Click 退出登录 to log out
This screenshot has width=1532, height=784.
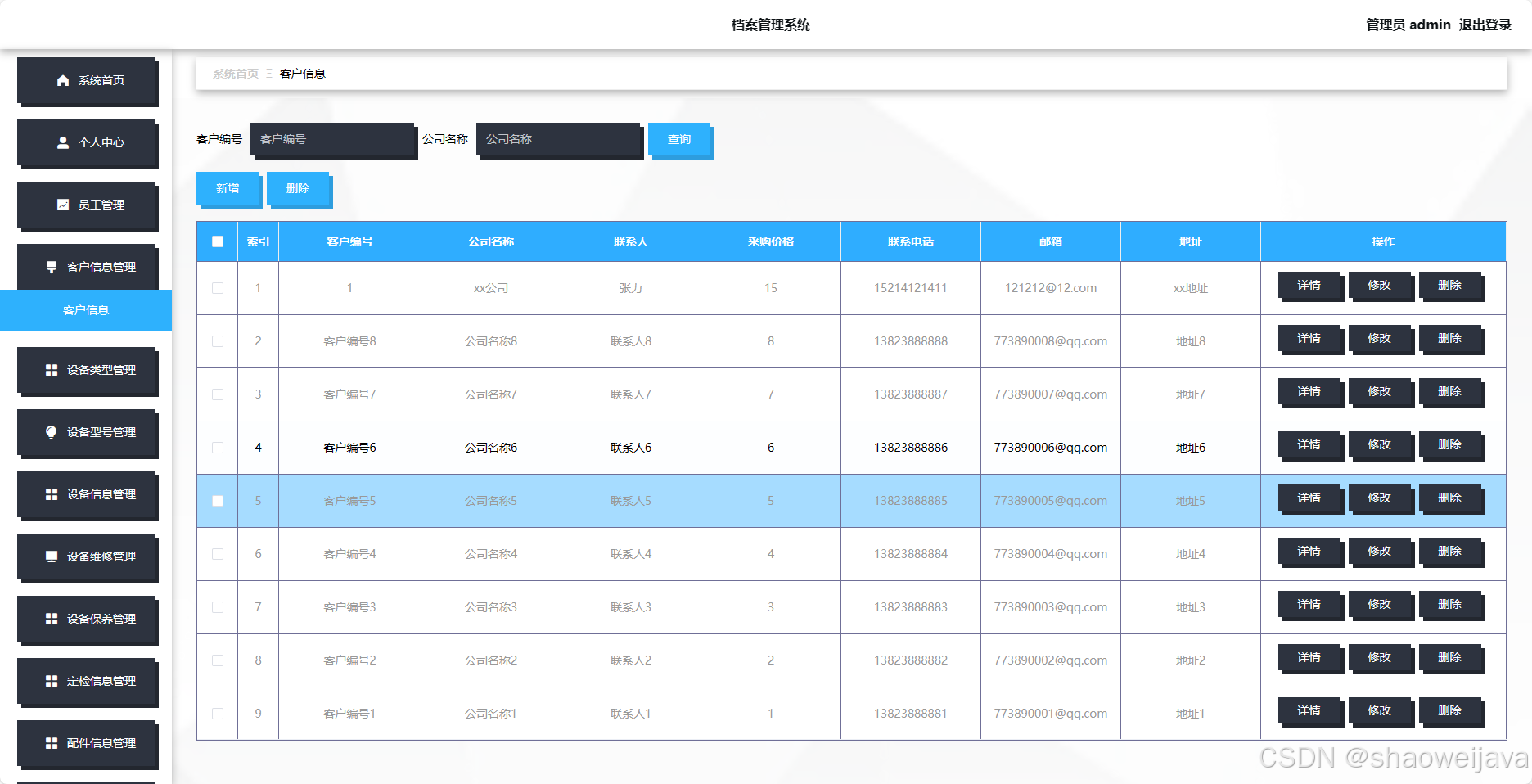pos(1485,25)
